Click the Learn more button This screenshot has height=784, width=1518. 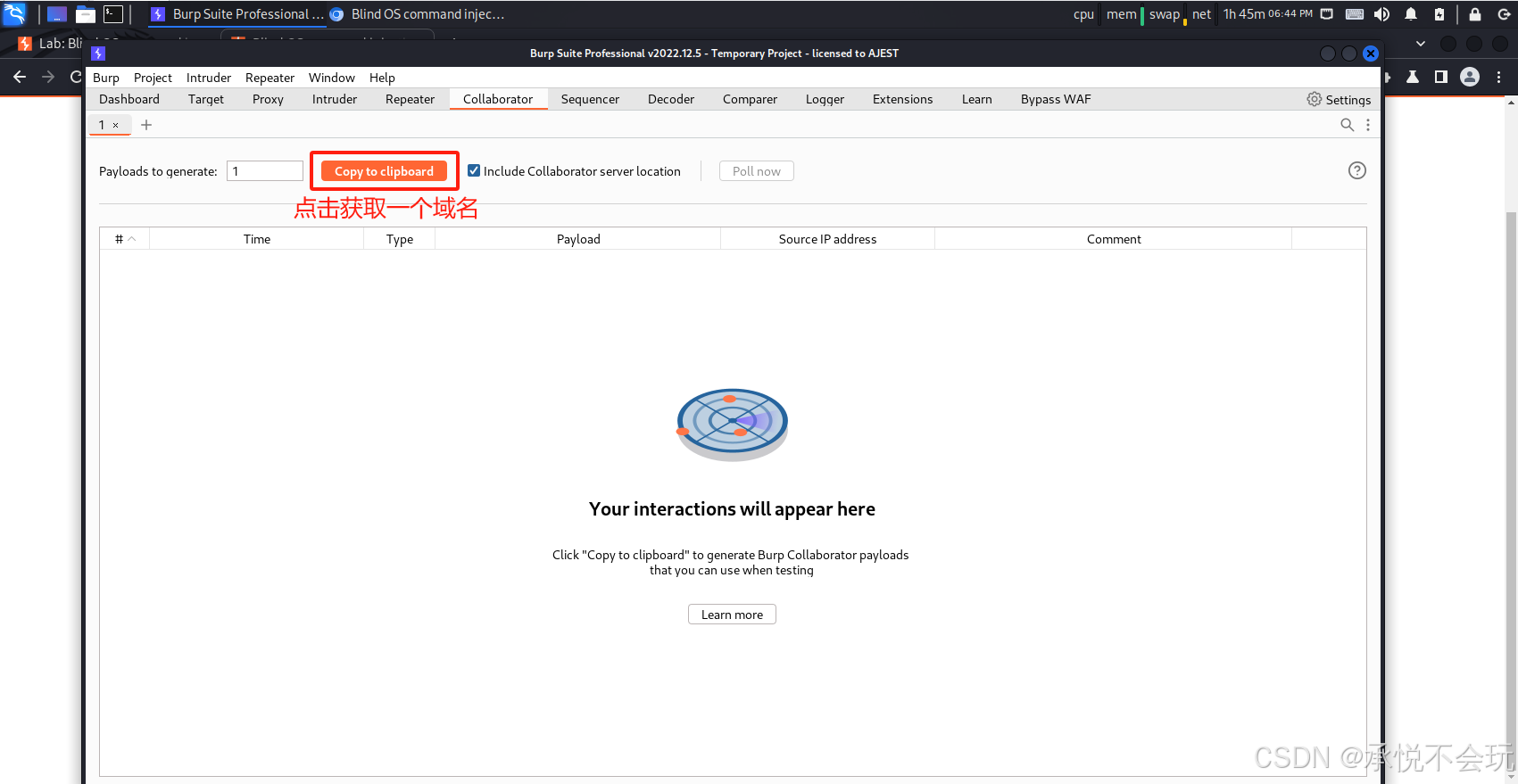click(x=732, y=615)
